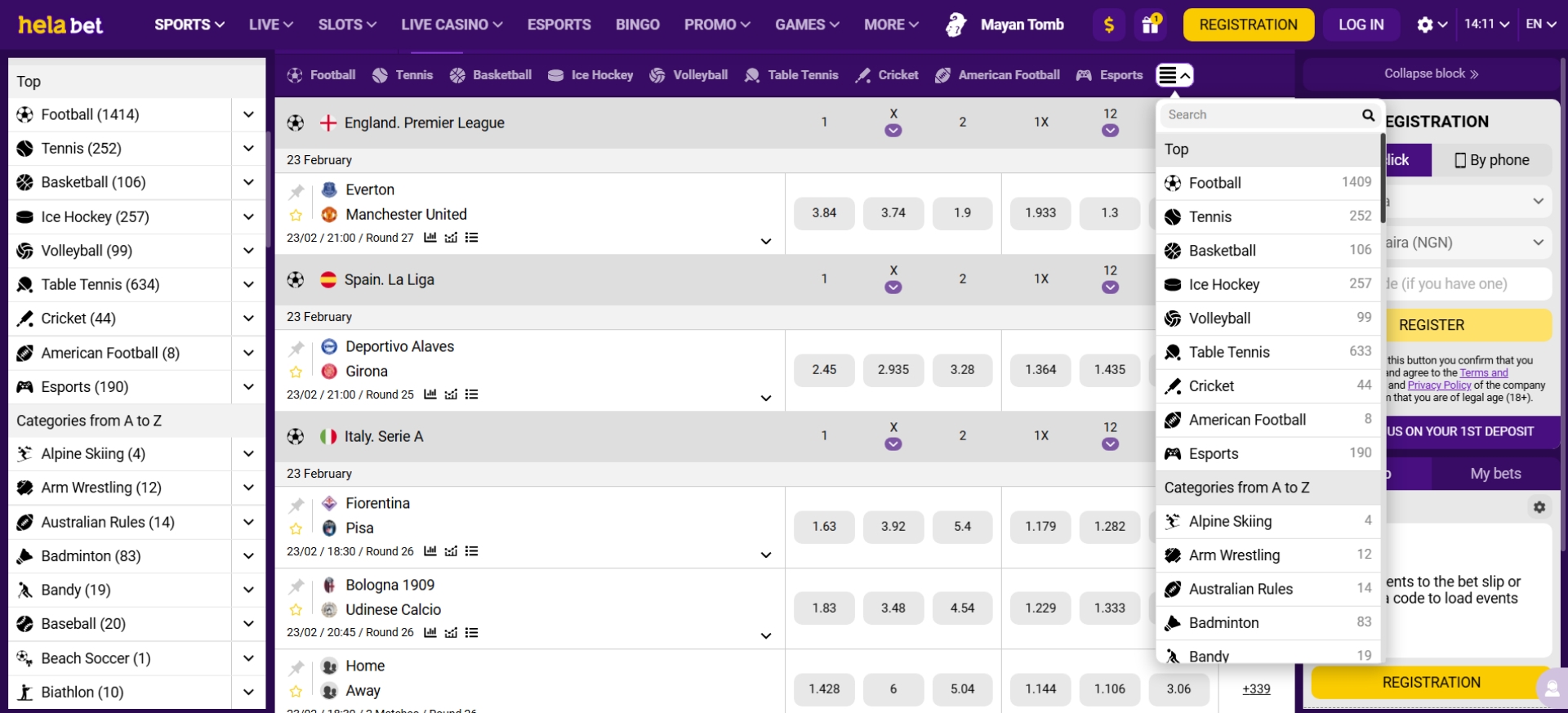Open the trend graph icon for Alaves match
Image resolution: width=1568 pixels, height=713 pixels.
pos(451,394)
